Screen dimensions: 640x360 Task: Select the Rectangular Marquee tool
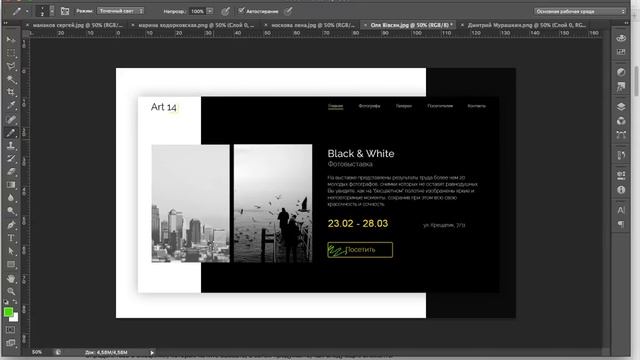coord(11,53)
